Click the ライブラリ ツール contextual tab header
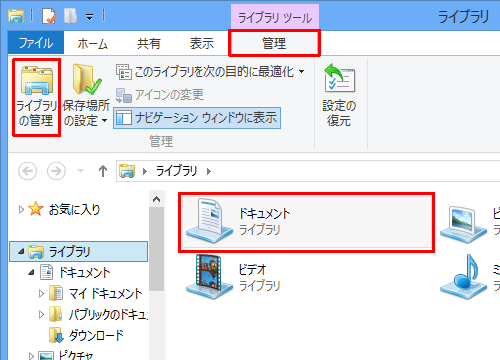Screen dimensions: 500x360 275,17
